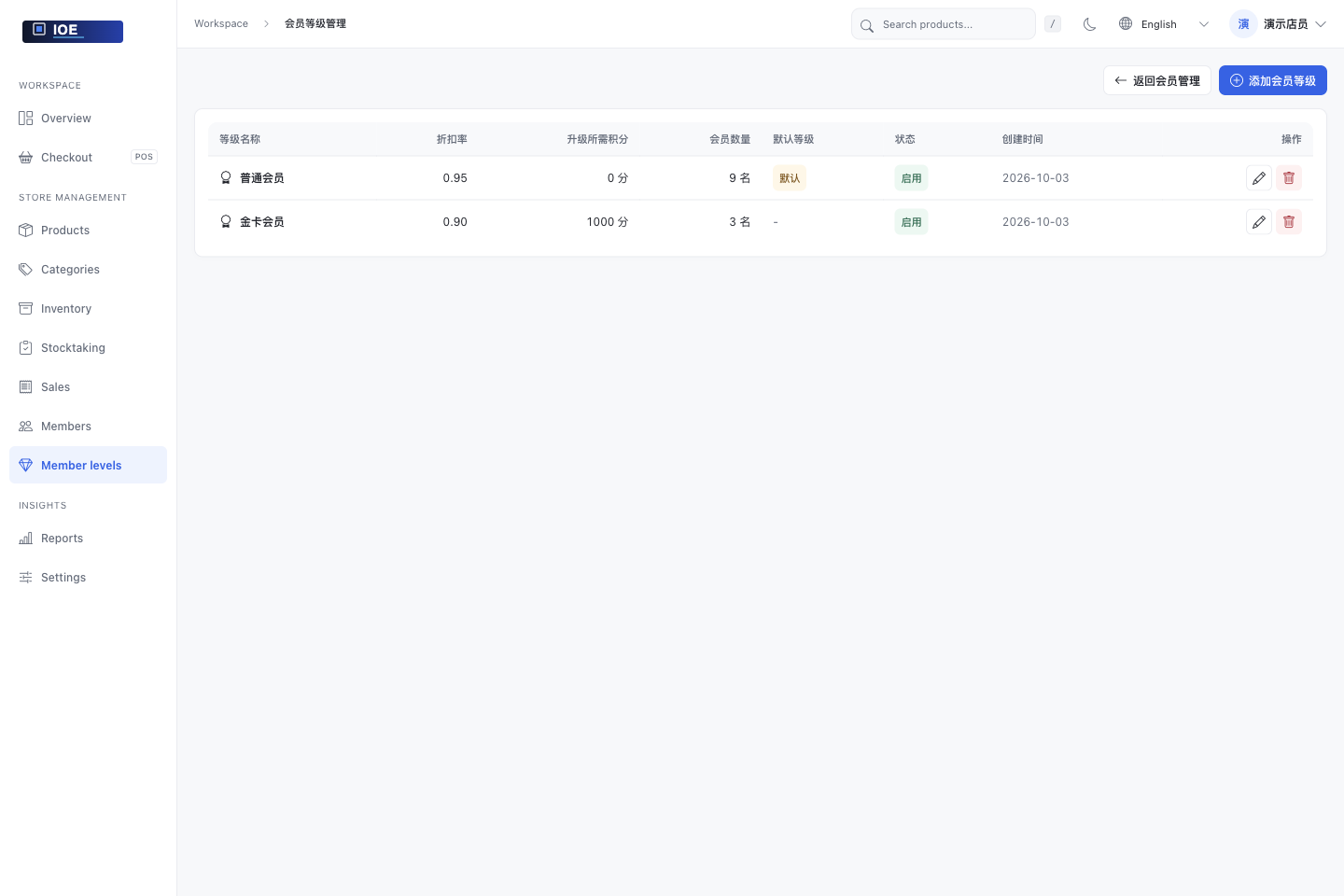Toggle dark mode with moon icon
This screenshot has height=896, width=1344.
click(1089, 24)
